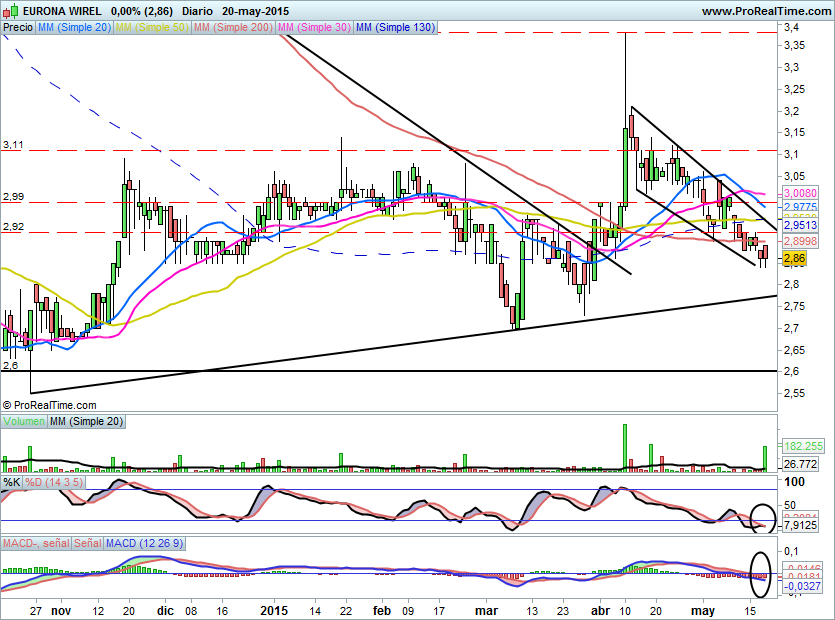
Task: Click the -0,0327 MACD value tag
Action: pyautogui.click(x=802, y=586)
